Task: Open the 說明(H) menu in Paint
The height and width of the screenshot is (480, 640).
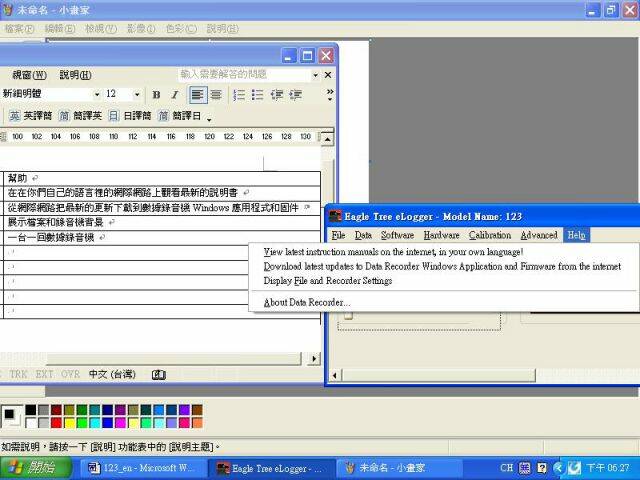Action: coord(222,29)
